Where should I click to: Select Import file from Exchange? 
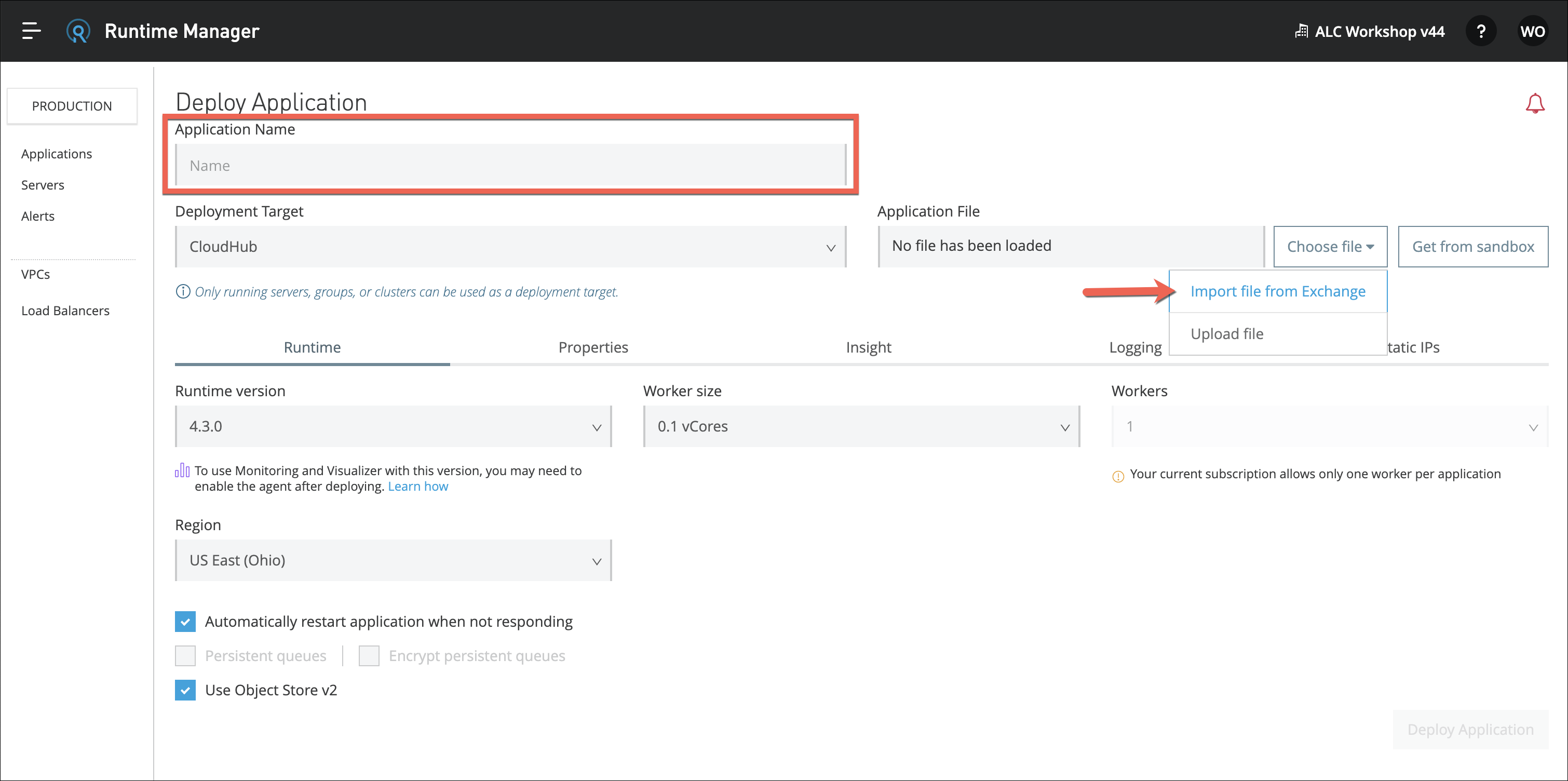click(1278, 292)
